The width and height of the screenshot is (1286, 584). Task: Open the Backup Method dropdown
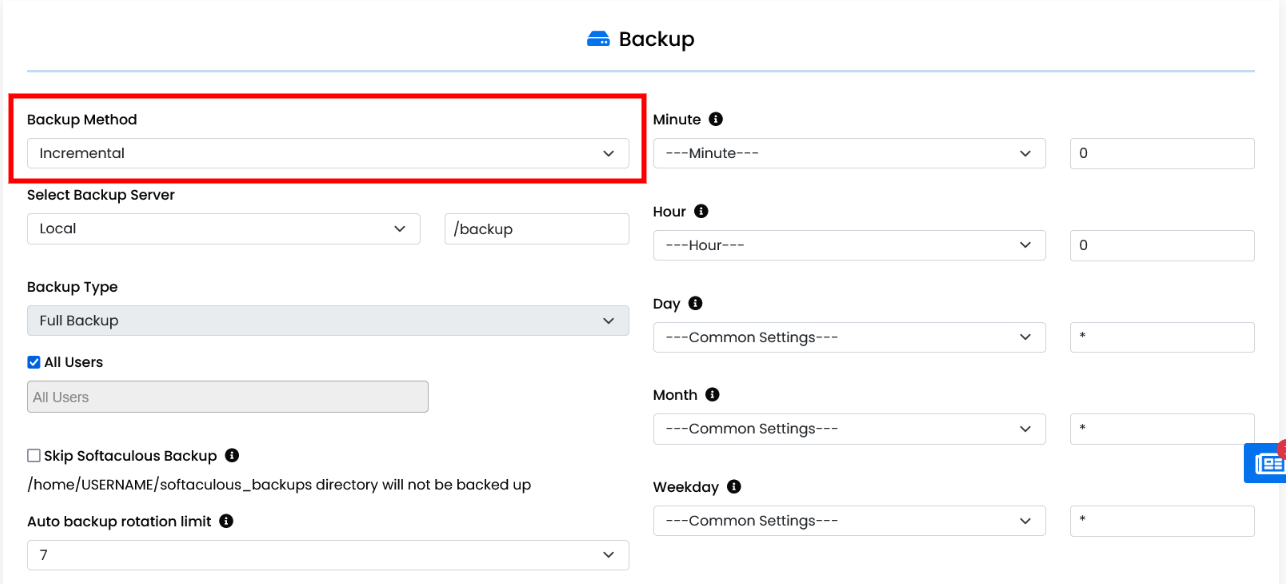pyautogui.click(x=327, y=153)
